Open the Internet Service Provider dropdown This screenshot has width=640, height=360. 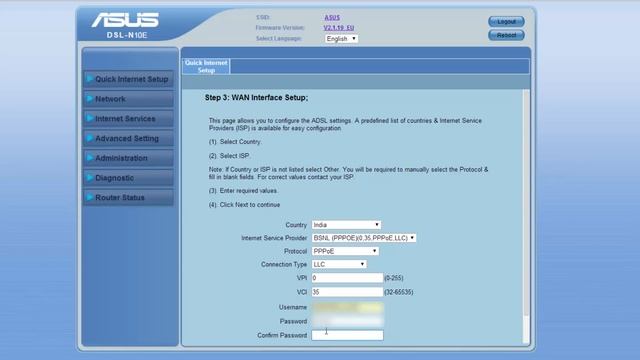tap(364, 238)
